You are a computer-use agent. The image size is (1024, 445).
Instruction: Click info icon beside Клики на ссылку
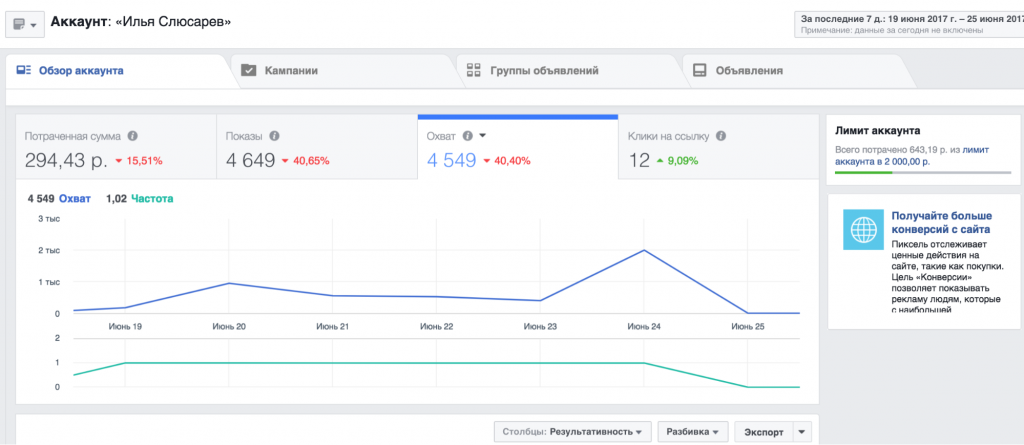[x=720, y=136]
